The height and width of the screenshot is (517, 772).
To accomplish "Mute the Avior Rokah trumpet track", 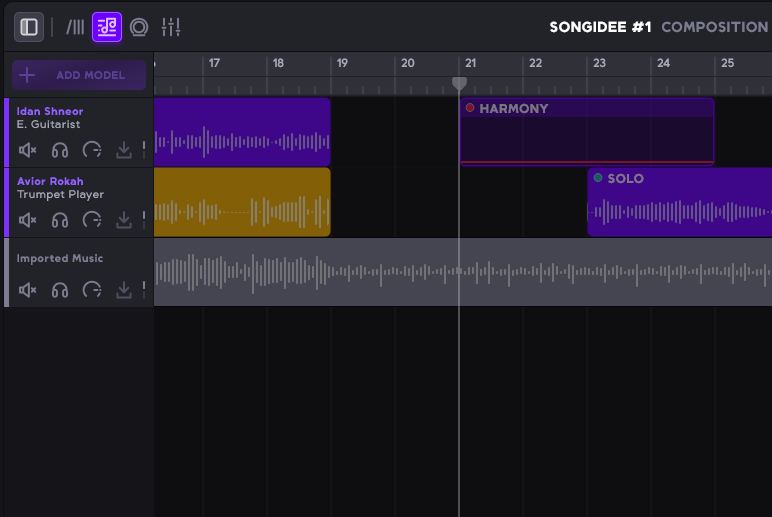I will [x=28, y=220].
